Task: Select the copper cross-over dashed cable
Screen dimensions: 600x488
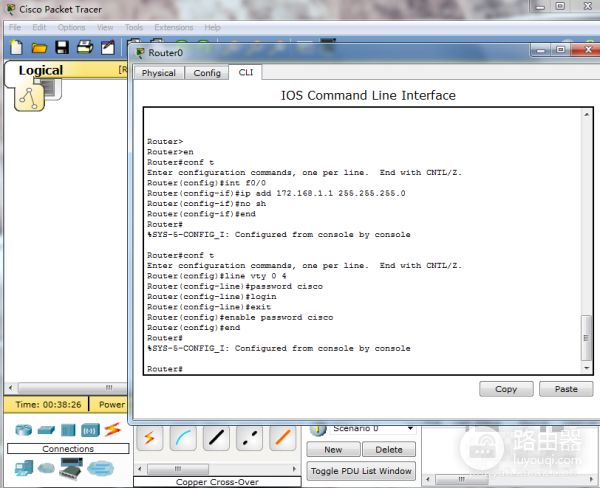Action: (250, 438)
